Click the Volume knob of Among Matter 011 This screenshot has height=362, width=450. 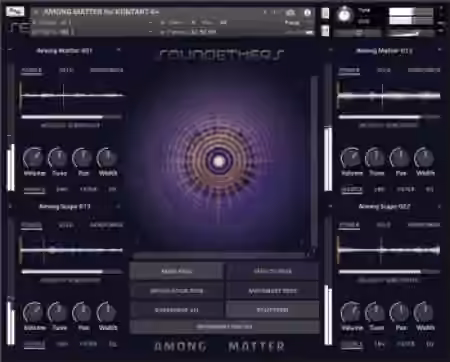351,158
